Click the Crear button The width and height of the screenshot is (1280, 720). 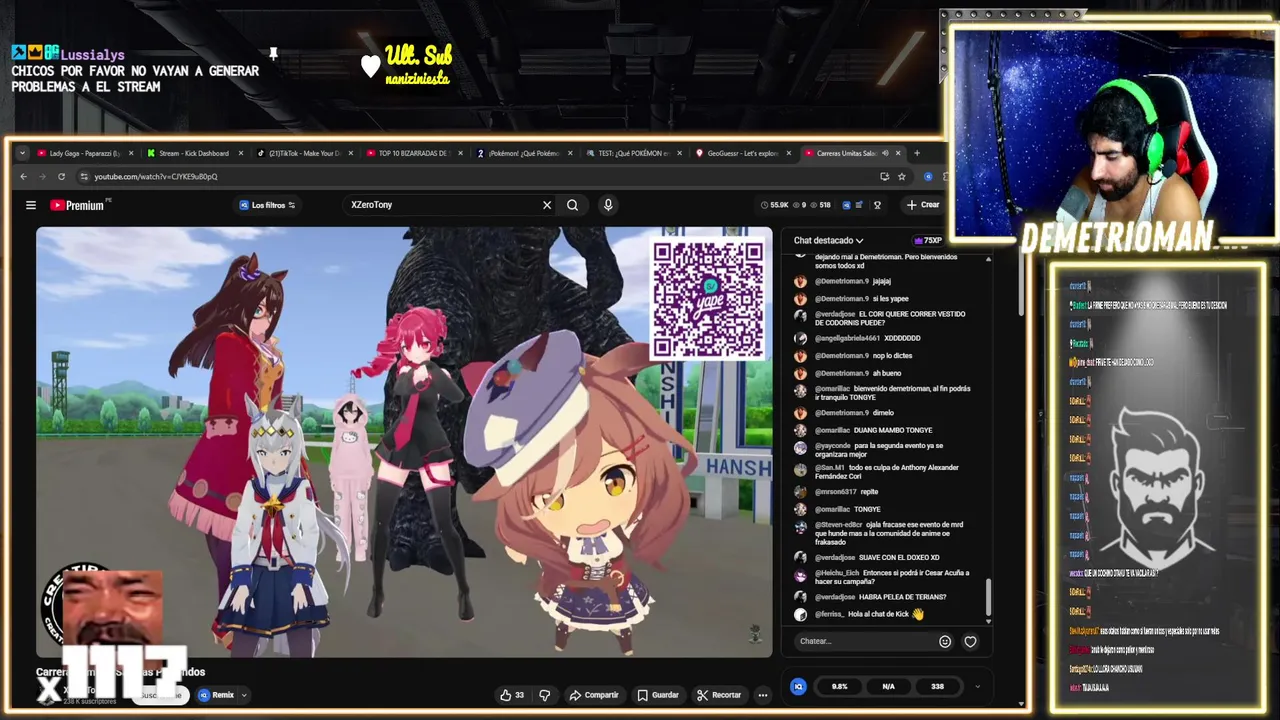click(923, 205)
